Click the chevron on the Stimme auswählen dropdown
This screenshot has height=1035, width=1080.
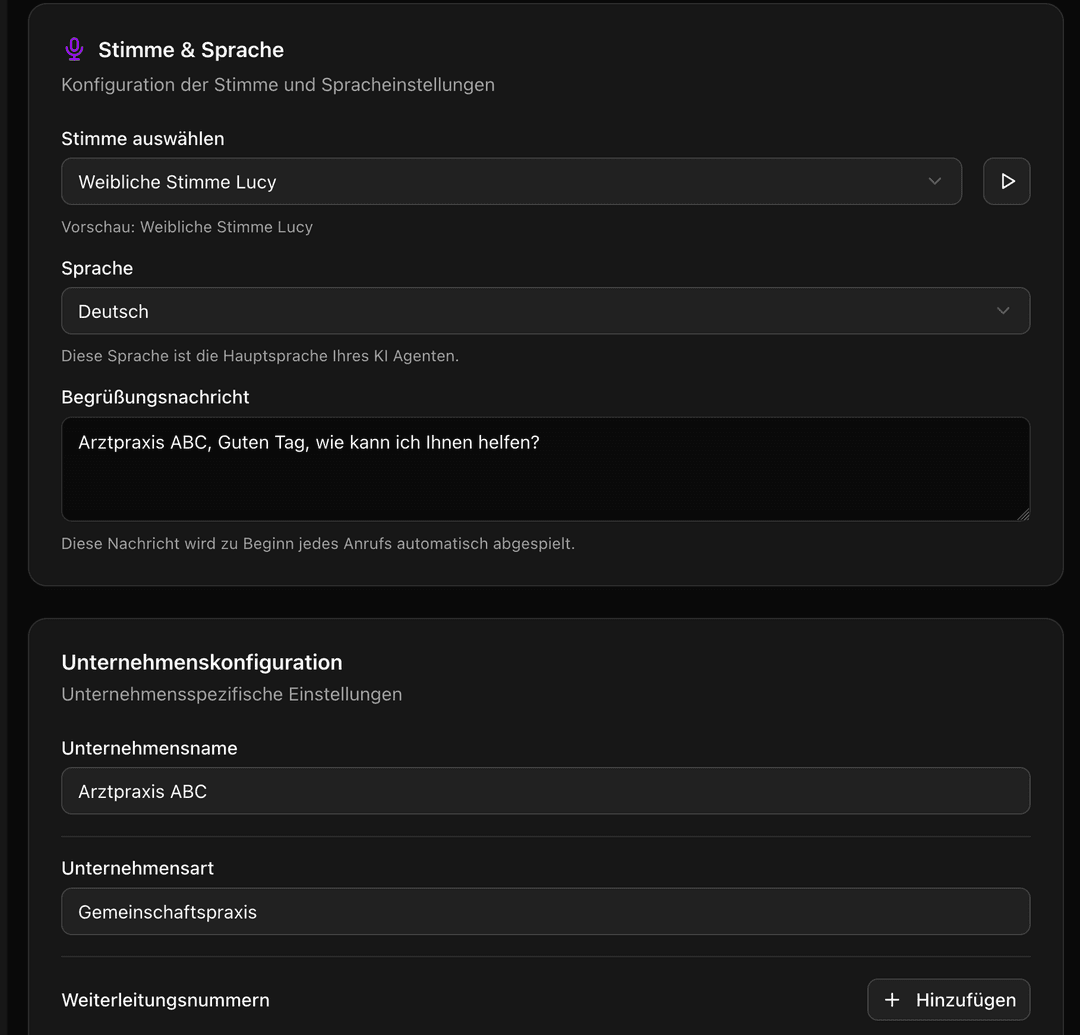(x=934, y=181)
